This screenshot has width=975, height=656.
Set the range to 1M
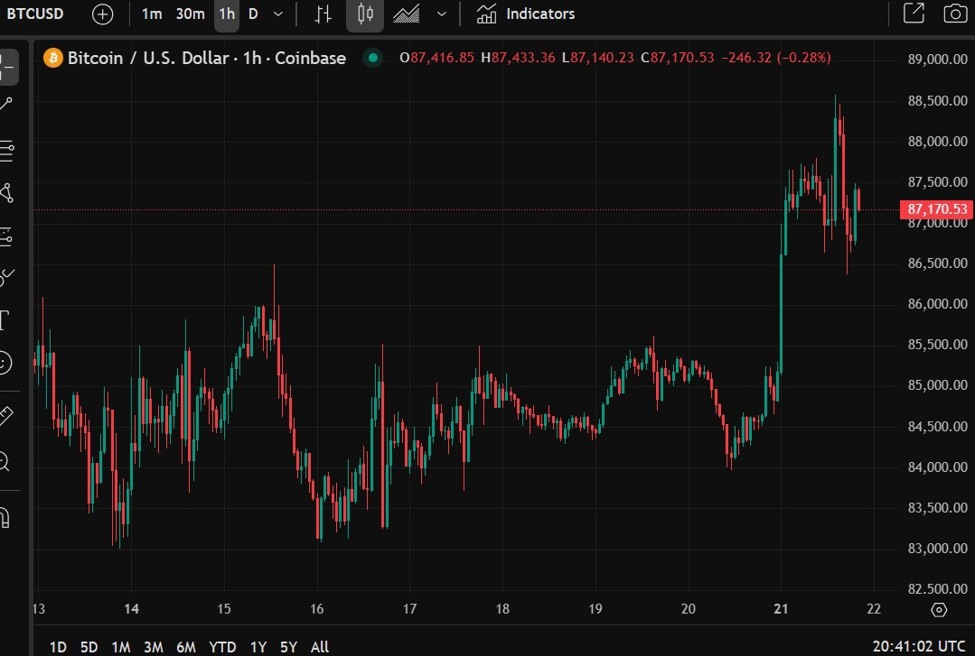pyautogui.click(x=121, y=647)
